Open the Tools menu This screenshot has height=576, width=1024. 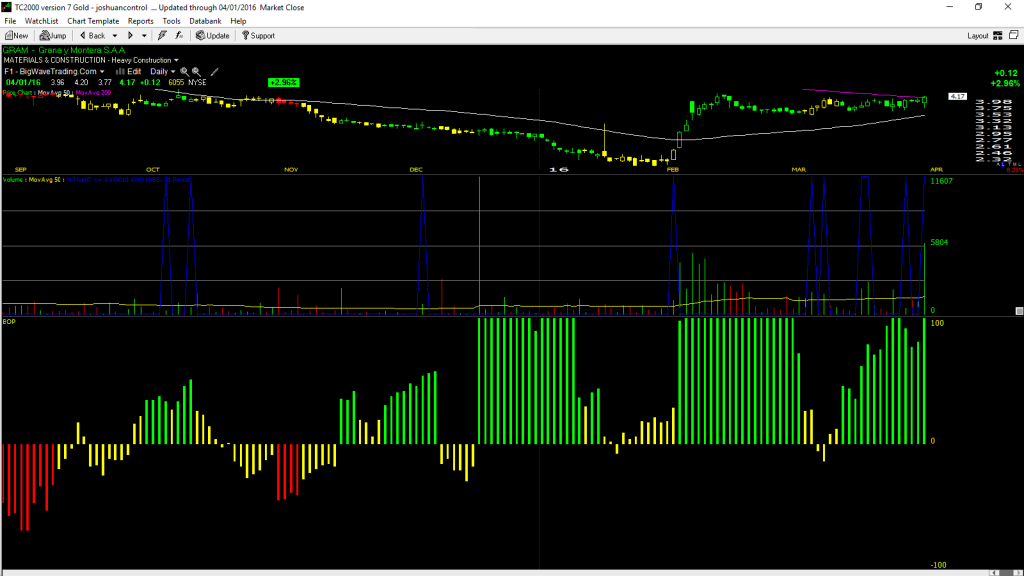point(171,21)
